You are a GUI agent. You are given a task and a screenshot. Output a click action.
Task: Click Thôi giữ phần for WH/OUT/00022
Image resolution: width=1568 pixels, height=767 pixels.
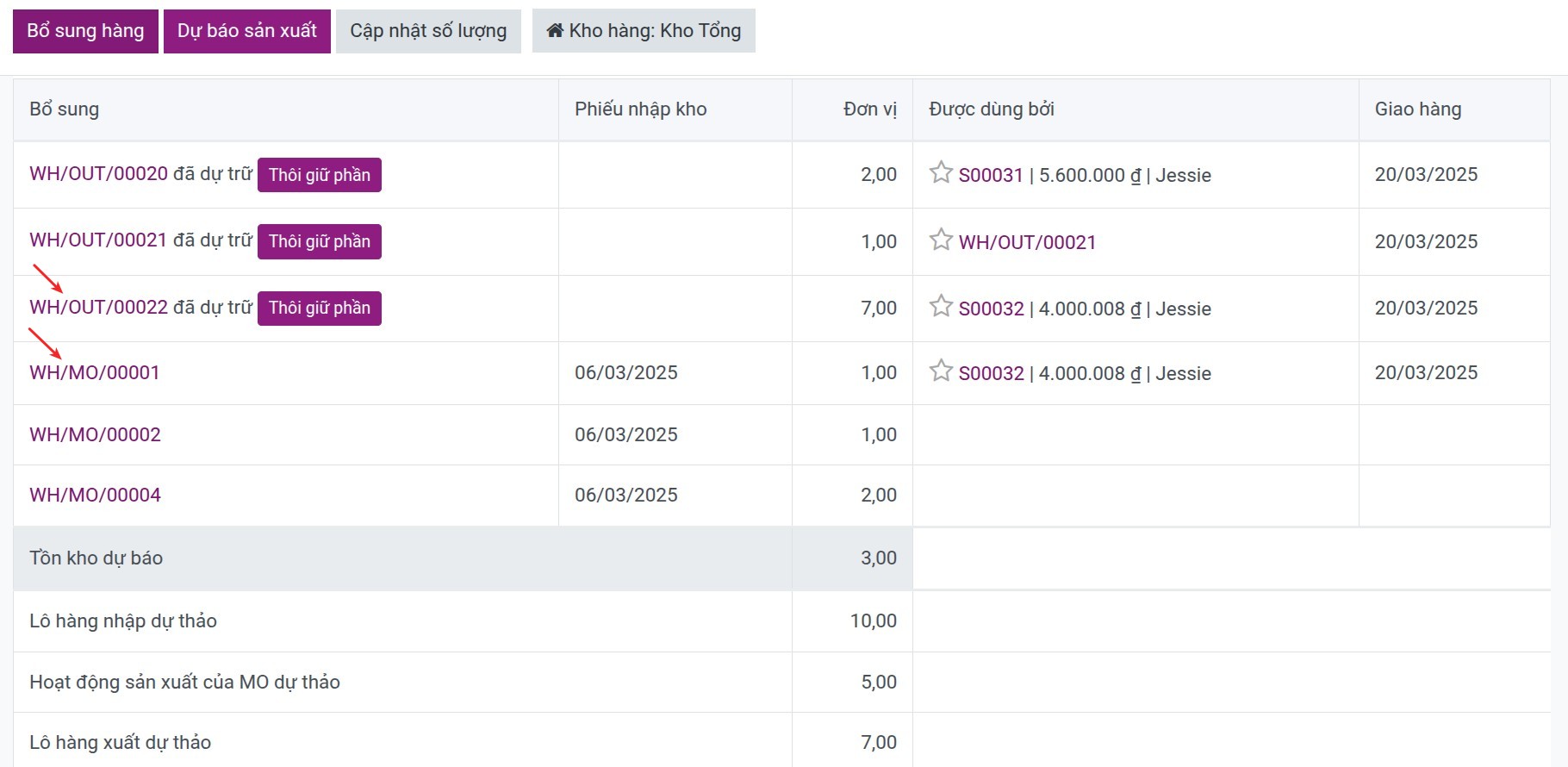[320, 309]
